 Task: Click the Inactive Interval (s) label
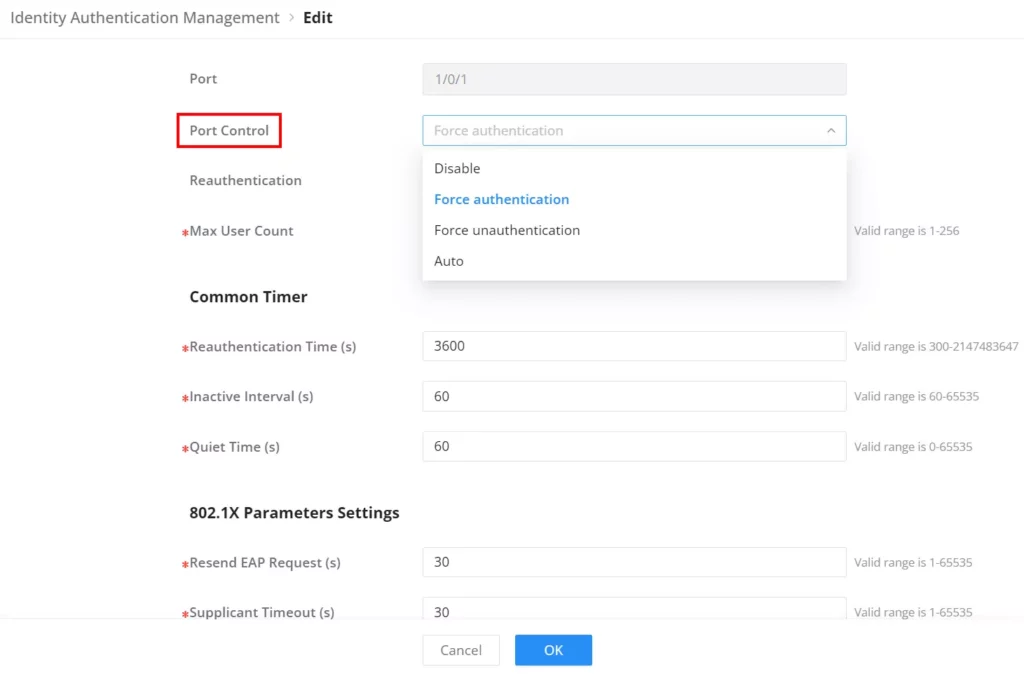tap(251, 396)
